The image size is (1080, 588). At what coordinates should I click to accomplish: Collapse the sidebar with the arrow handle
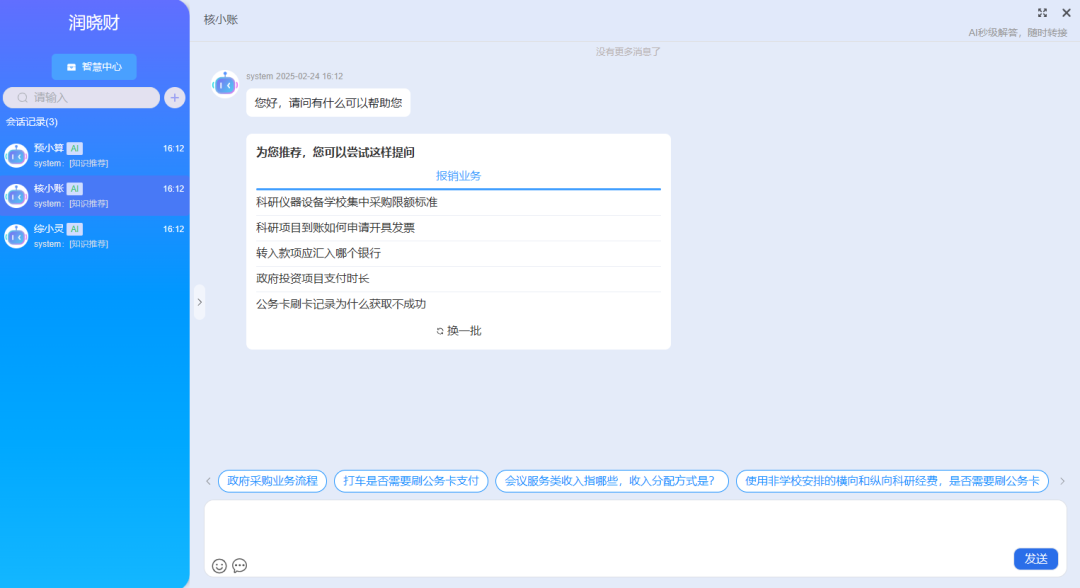point(199,302)
